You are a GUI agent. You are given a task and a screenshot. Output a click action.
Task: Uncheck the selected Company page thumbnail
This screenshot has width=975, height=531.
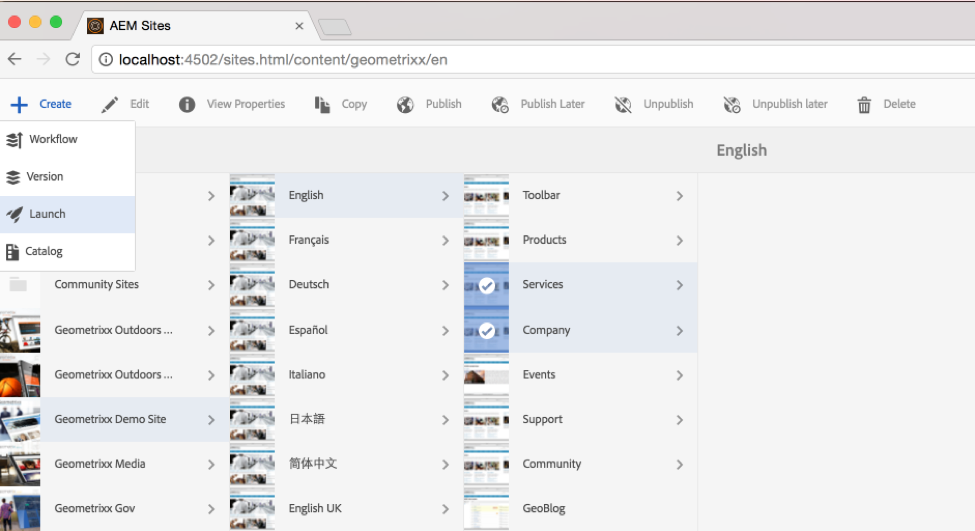point(487,330)
